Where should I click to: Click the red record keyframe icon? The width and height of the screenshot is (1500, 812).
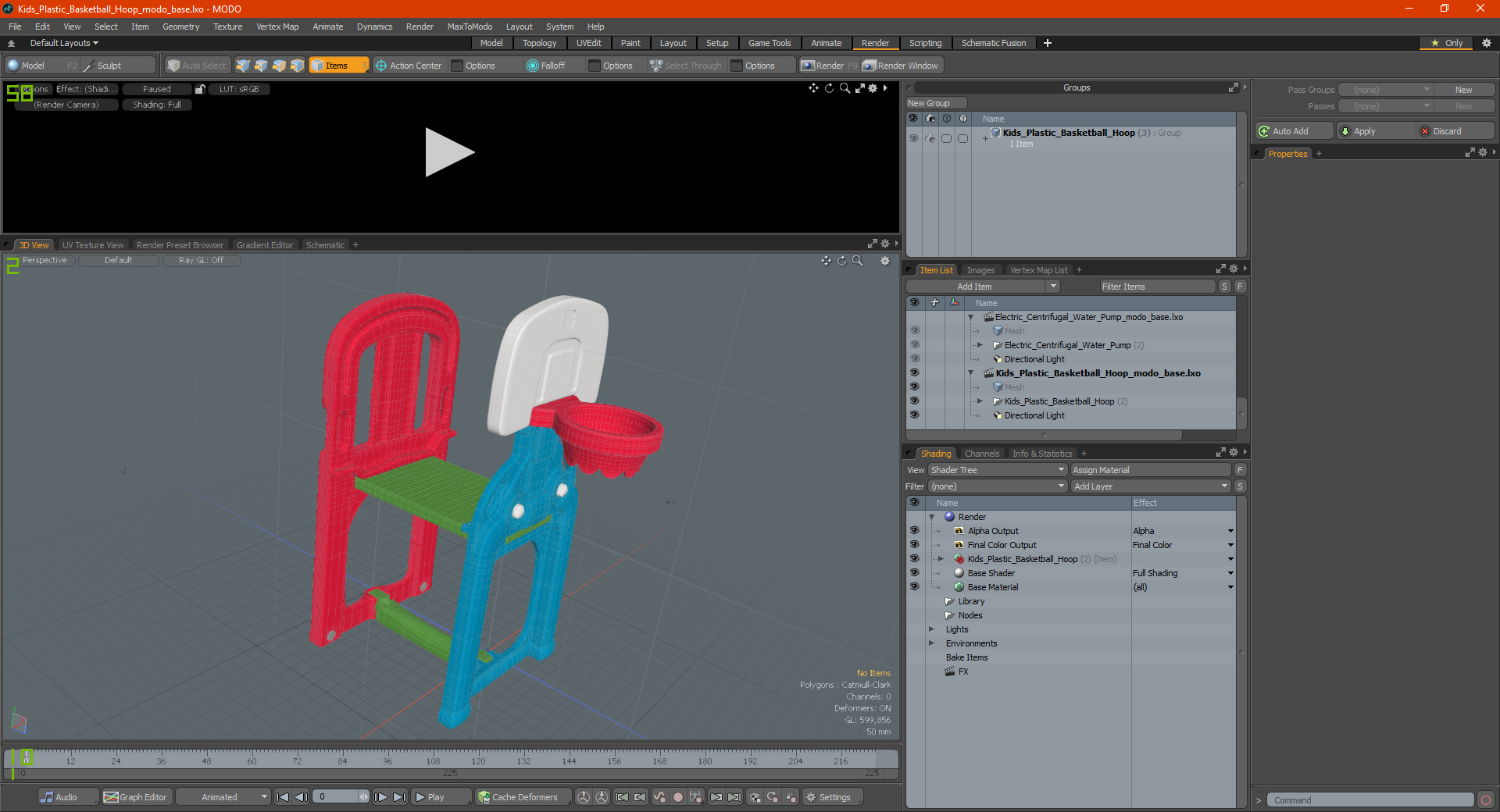[x=678, y=797]
